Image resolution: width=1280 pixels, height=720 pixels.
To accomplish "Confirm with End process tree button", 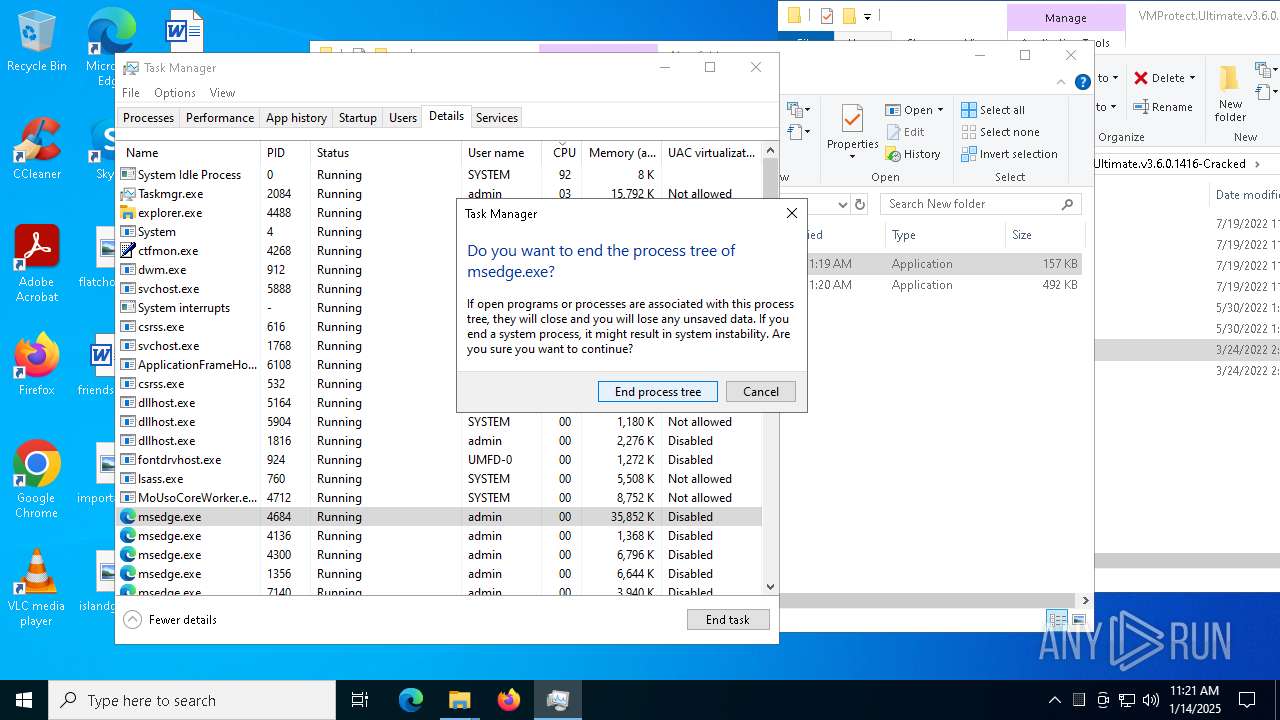I will tap(658, 392).
